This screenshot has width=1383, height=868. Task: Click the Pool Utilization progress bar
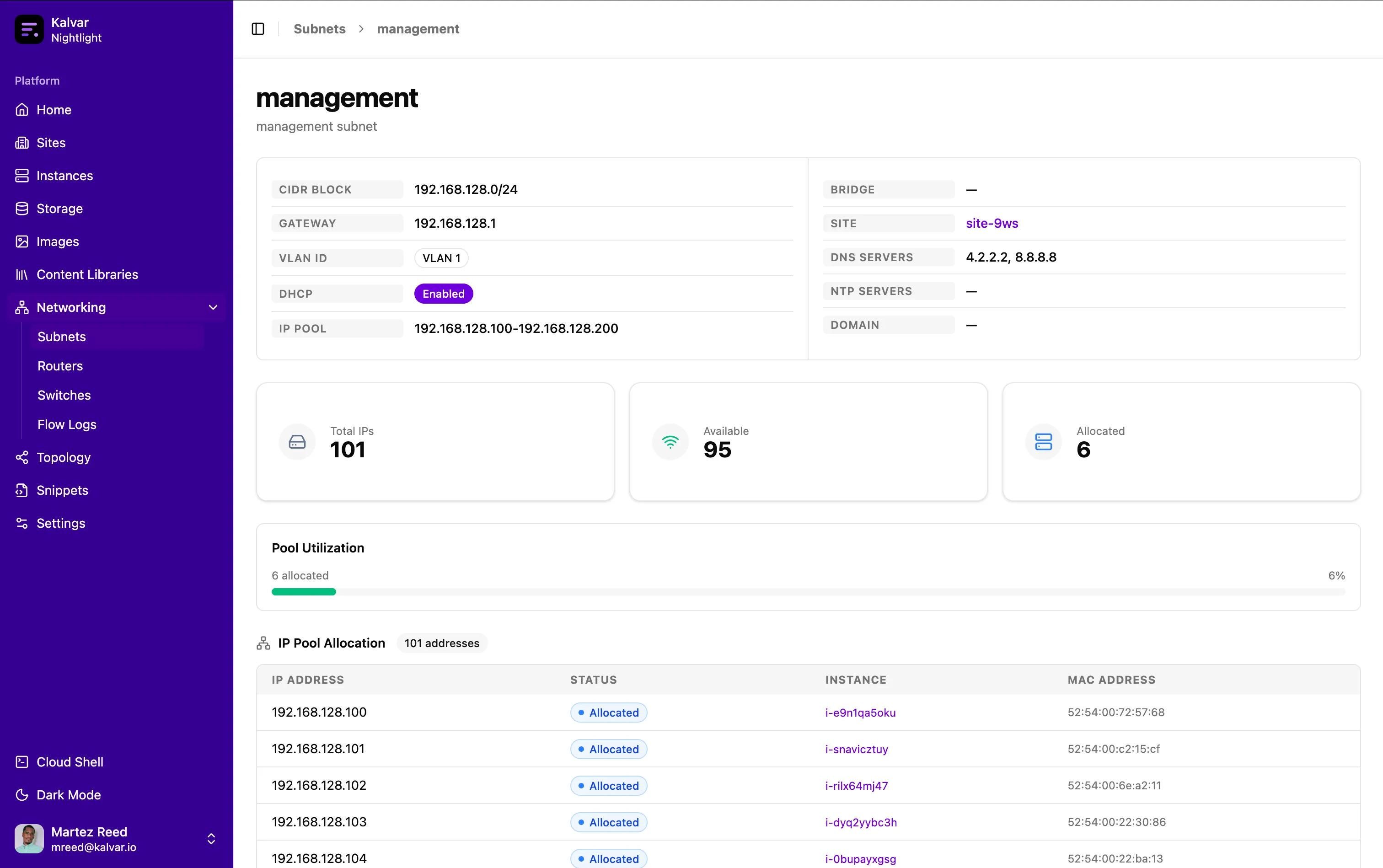(x=808, y=592)
